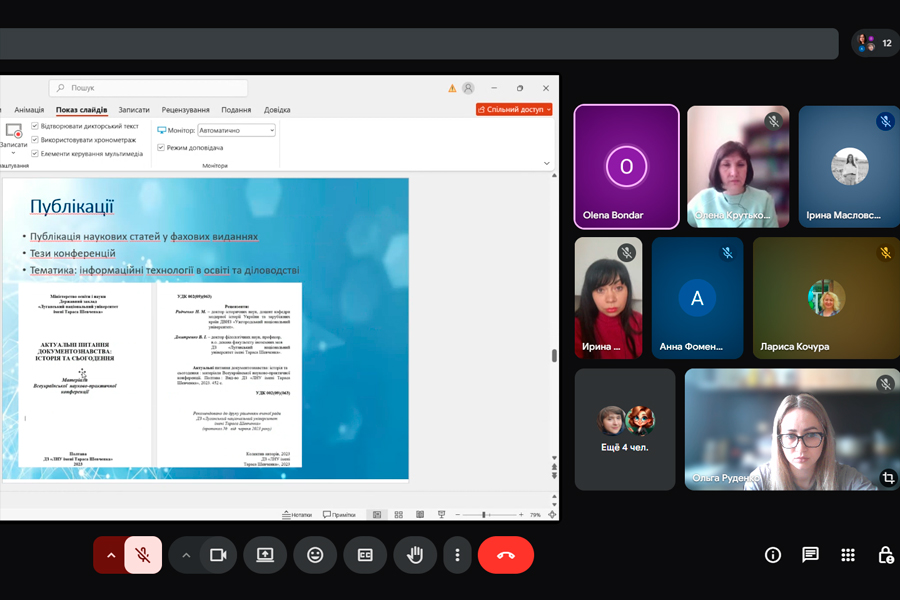Open the Примітки comments pane
Image resolution: width=900 pixels, height=600 pixels.
coord(339,514)
